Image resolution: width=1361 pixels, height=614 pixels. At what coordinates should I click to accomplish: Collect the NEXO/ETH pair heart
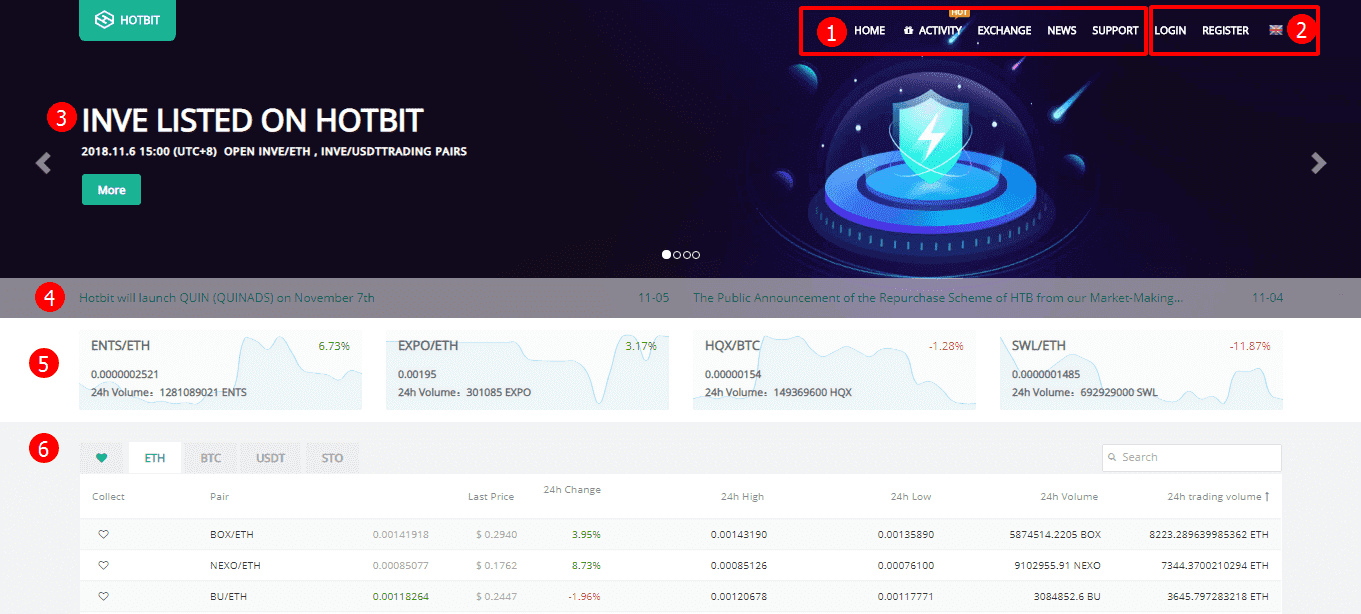point(103,566)
